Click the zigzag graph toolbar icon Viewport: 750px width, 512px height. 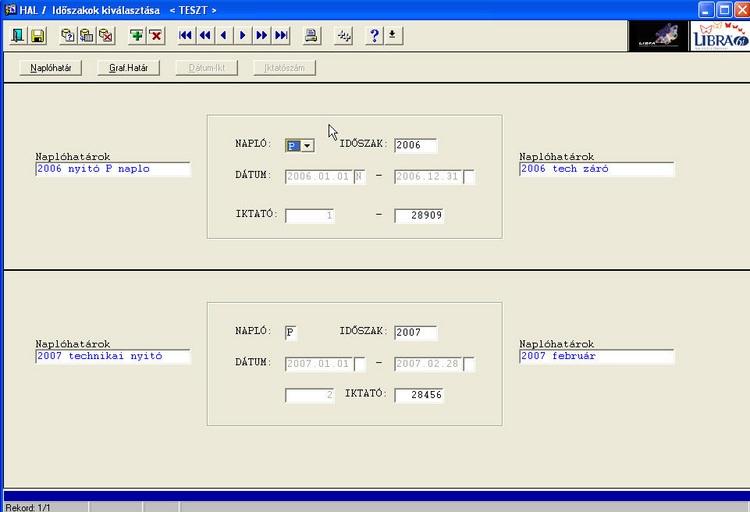coord(344,35)
